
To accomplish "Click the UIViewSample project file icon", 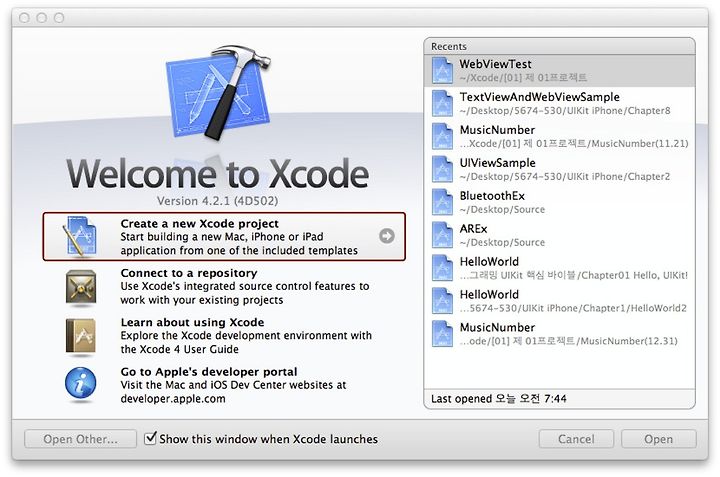I will point(442,169).
